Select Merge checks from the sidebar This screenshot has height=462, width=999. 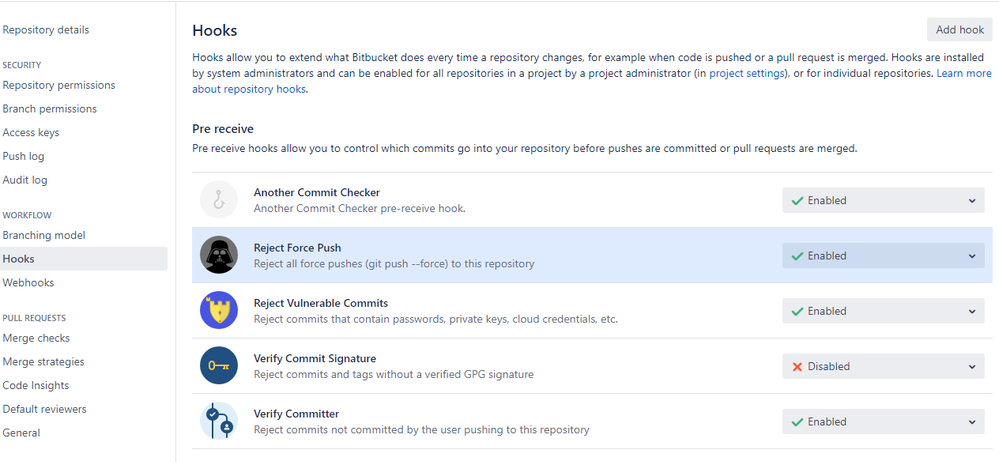point(36,338)
